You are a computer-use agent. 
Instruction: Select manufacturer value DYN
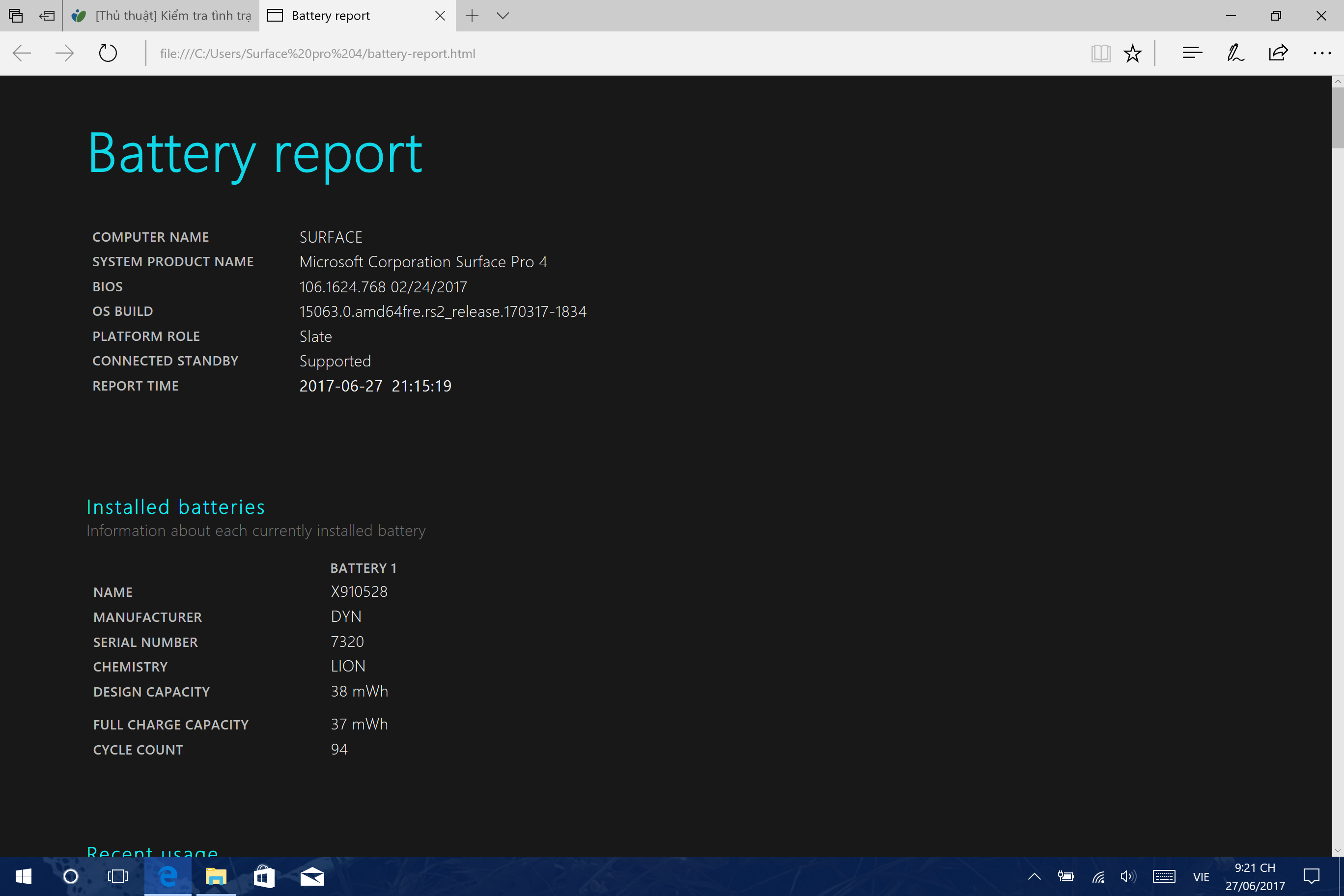pyautogui.click(x=346, y=616)
